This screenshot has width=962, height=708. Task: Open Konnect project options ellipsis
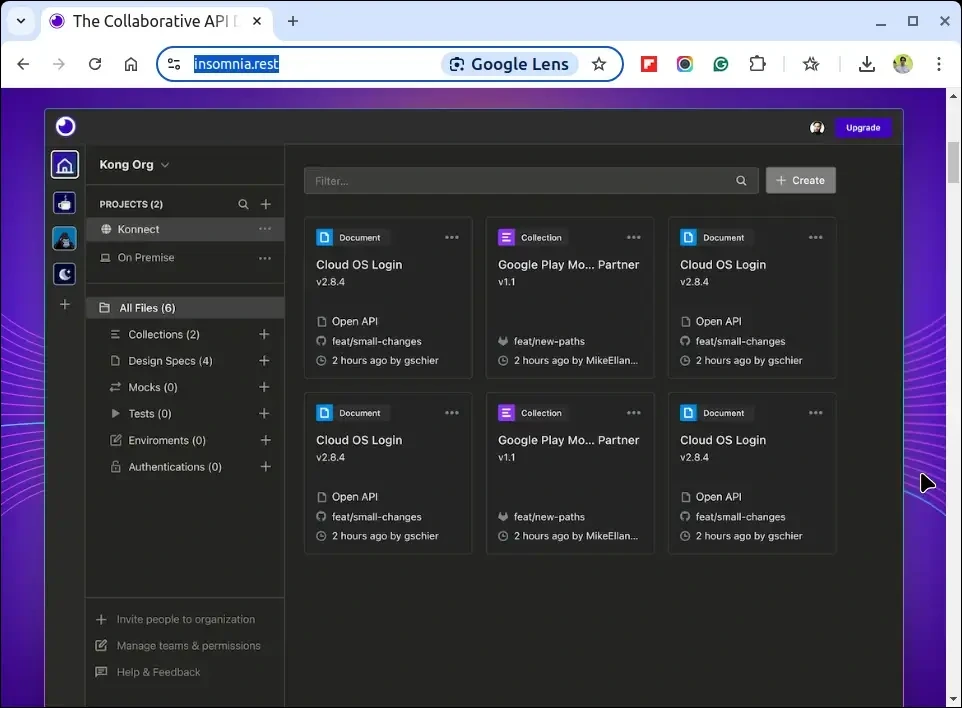click(x=265, y=229)
